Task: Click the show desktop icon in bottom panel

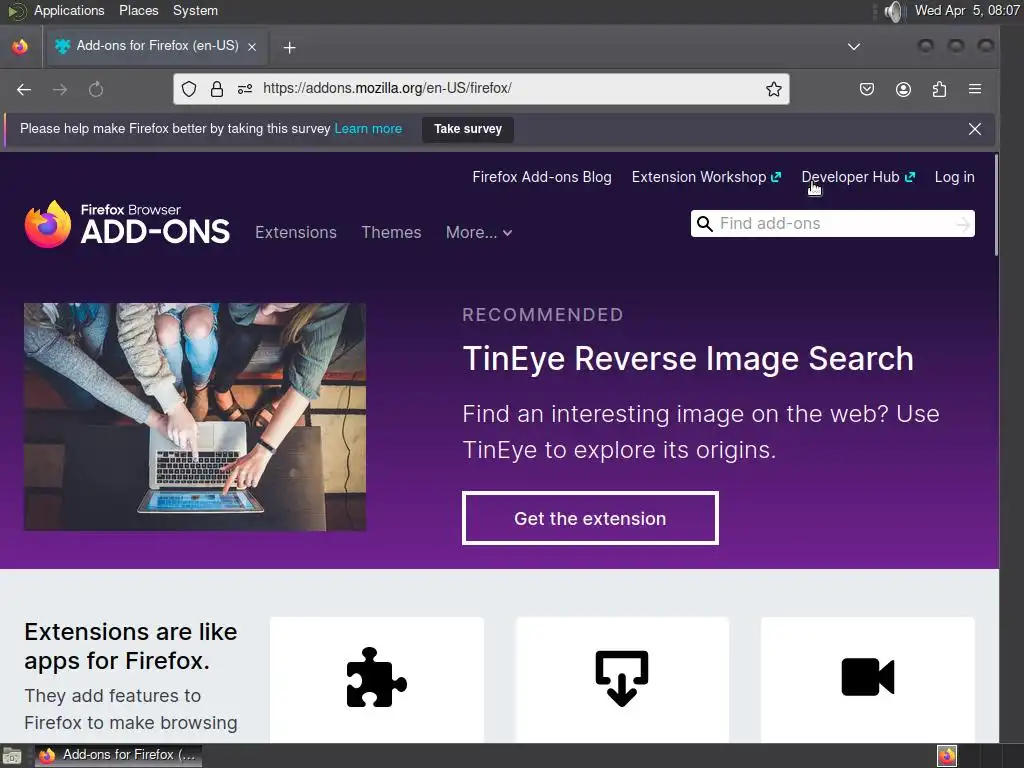Action: click(12, 756)
